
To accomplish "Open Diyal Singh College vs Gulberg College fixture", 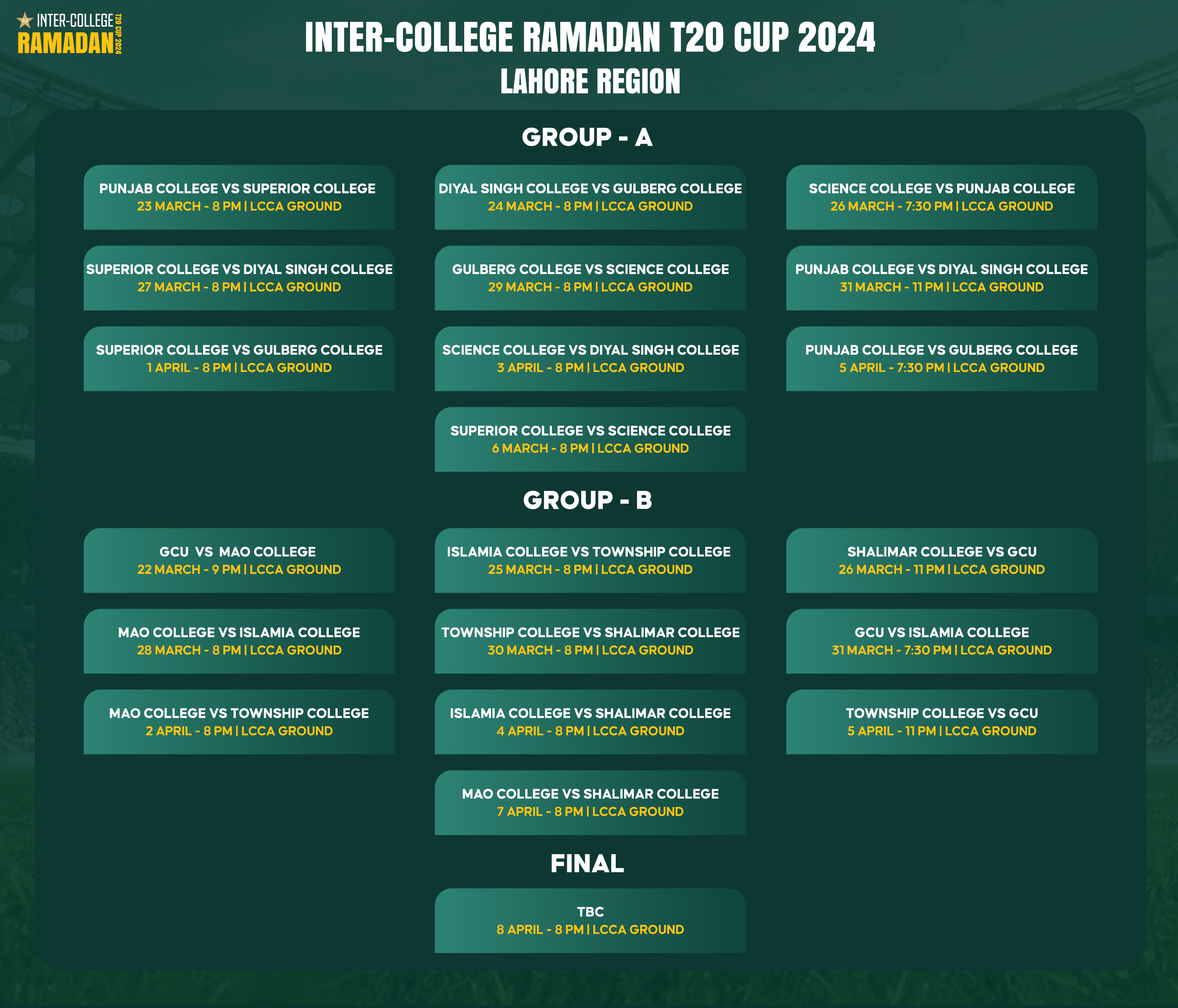I will (x=590, y=197).
